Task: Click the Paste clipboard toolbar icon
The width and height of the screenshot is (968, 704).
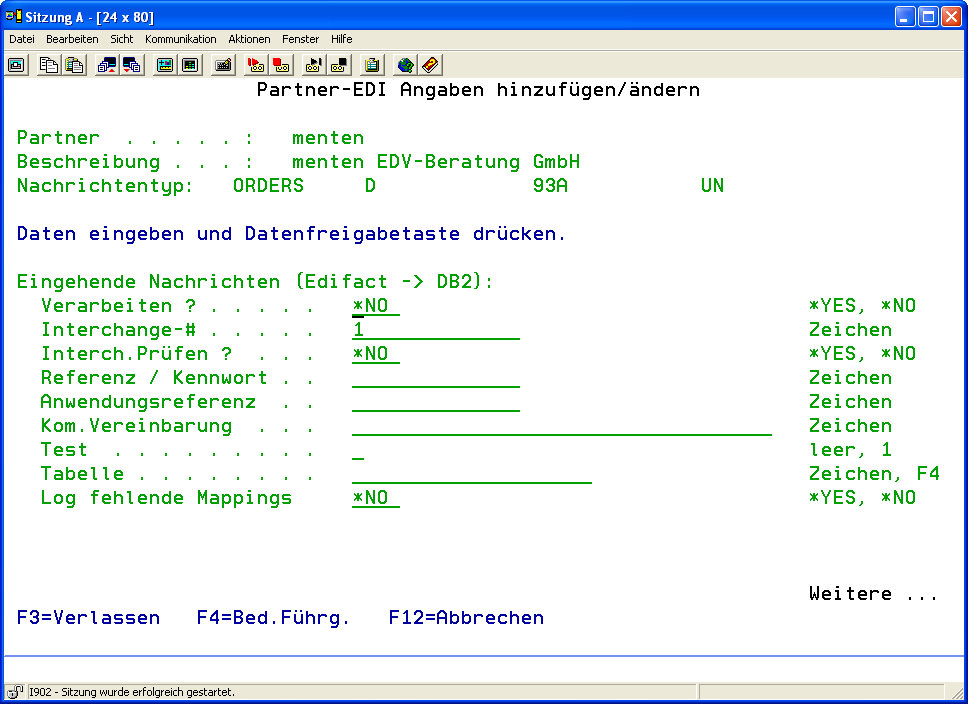Action: click(x=74, y=65)
